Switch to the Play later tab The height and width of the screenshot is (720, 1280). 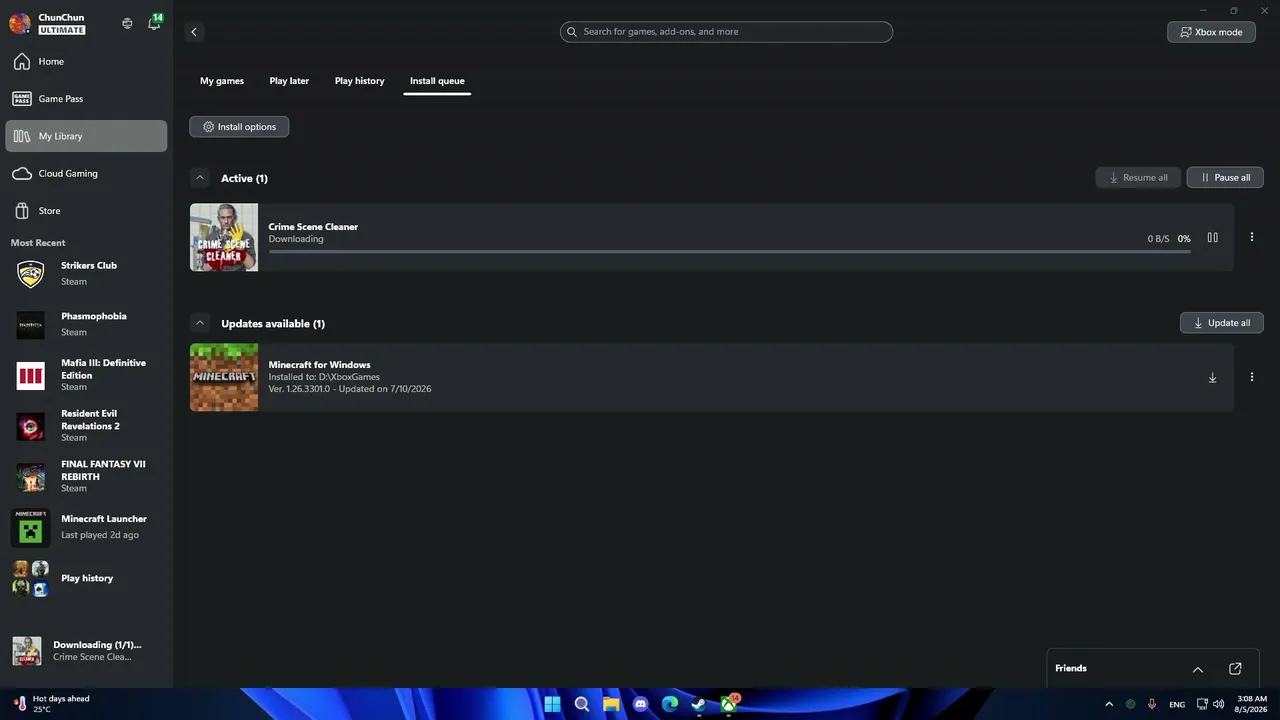pos(289,81)
